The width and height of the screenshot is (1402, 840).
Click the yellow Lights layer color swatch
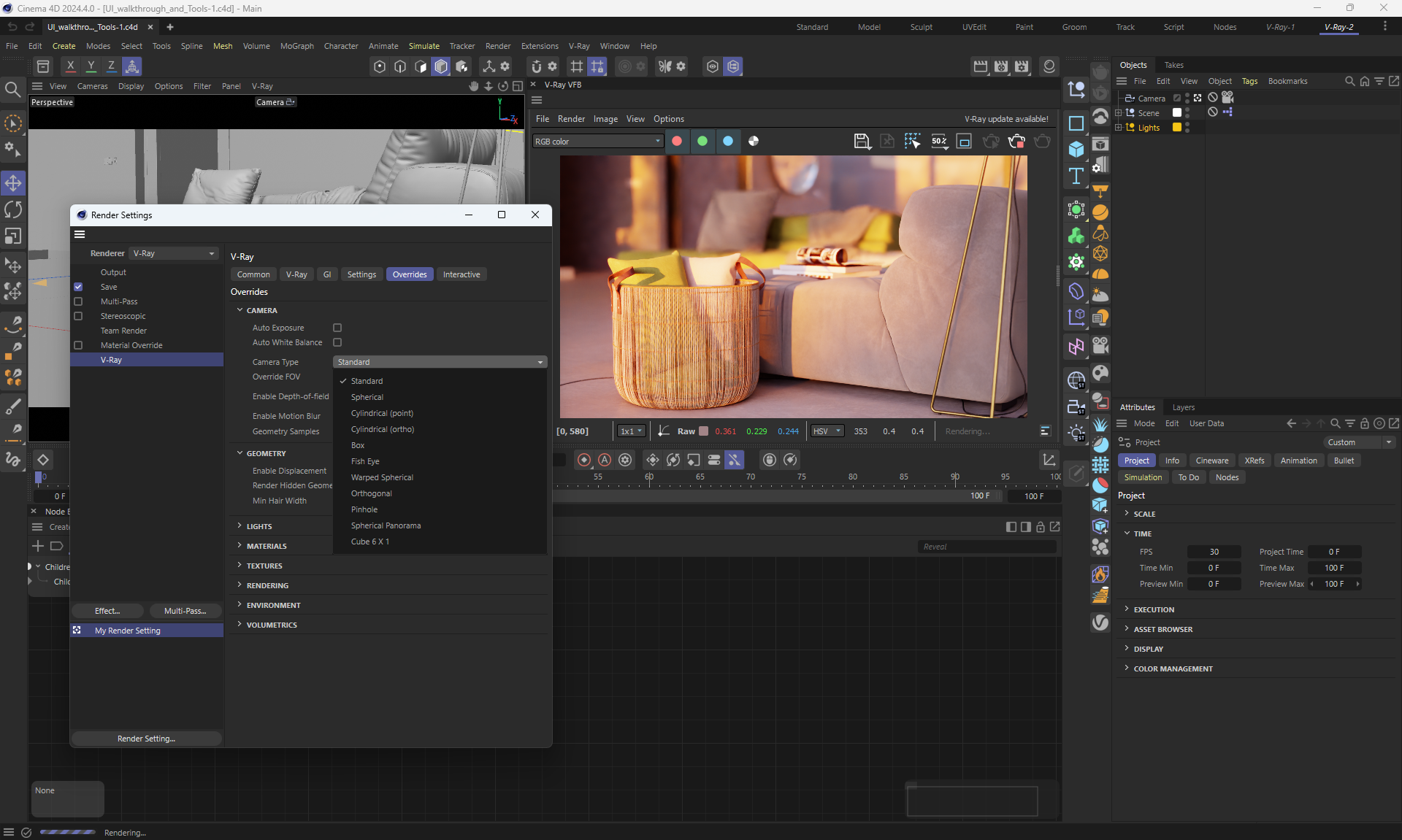1177,128
